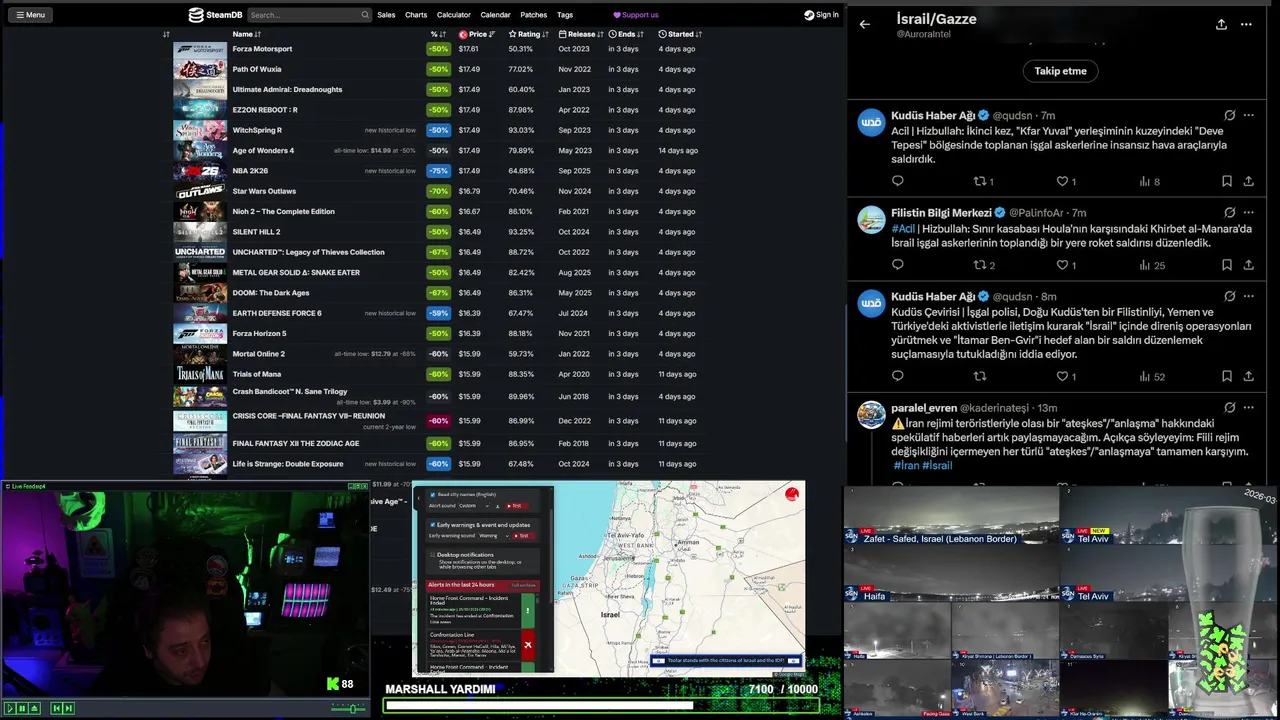Click the leftmost sort arrows icon

(x=166, y=34)
